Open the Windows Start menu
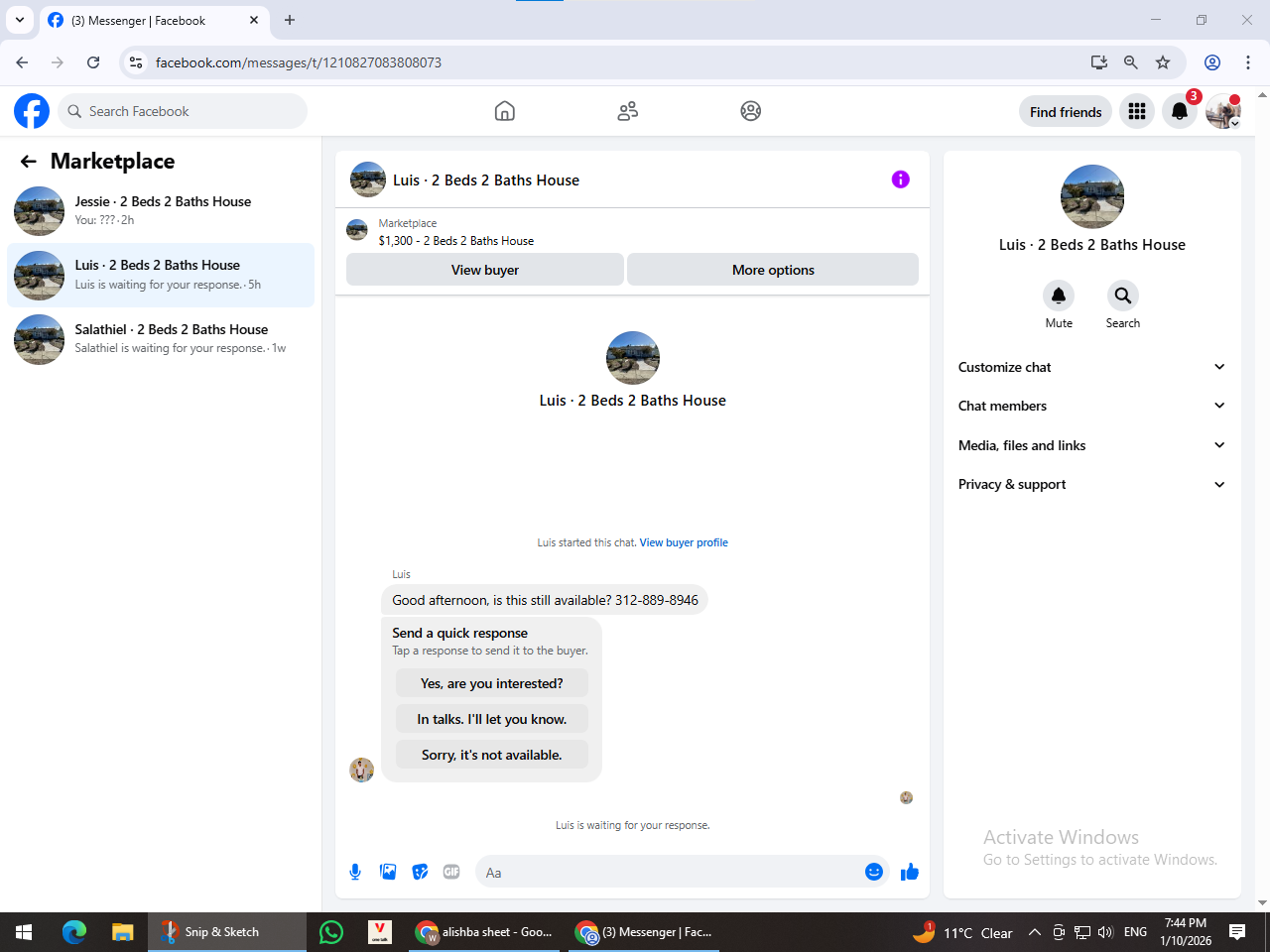The height and width of the screenshot is (952, 1270). click(x=24, y=932)
